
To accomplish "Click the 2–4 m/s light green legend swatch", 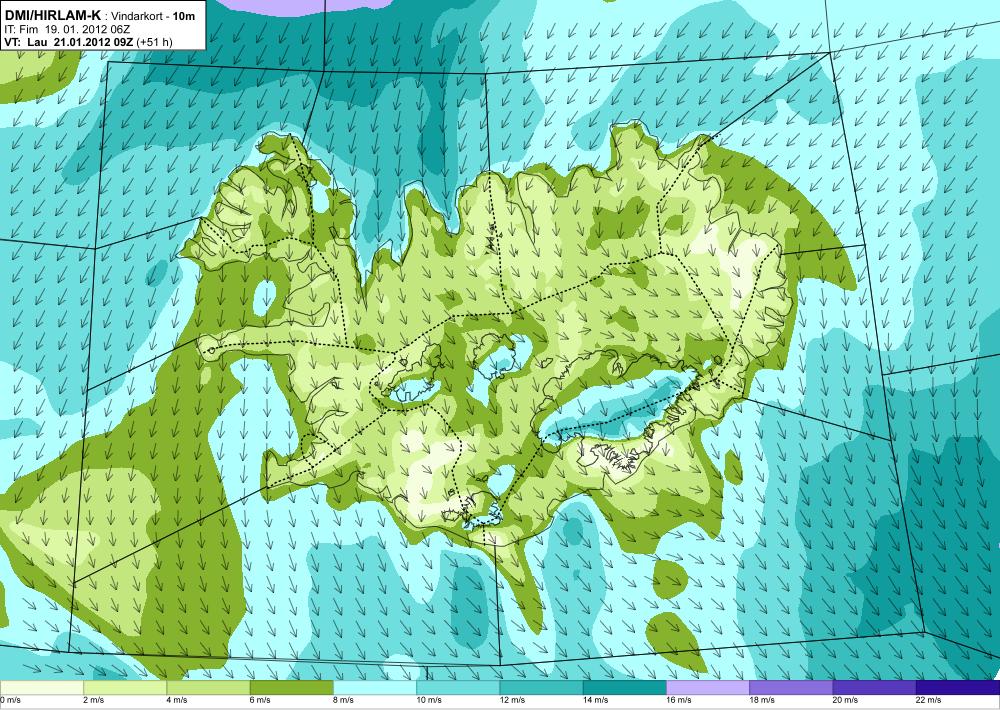I will [125, 688].
